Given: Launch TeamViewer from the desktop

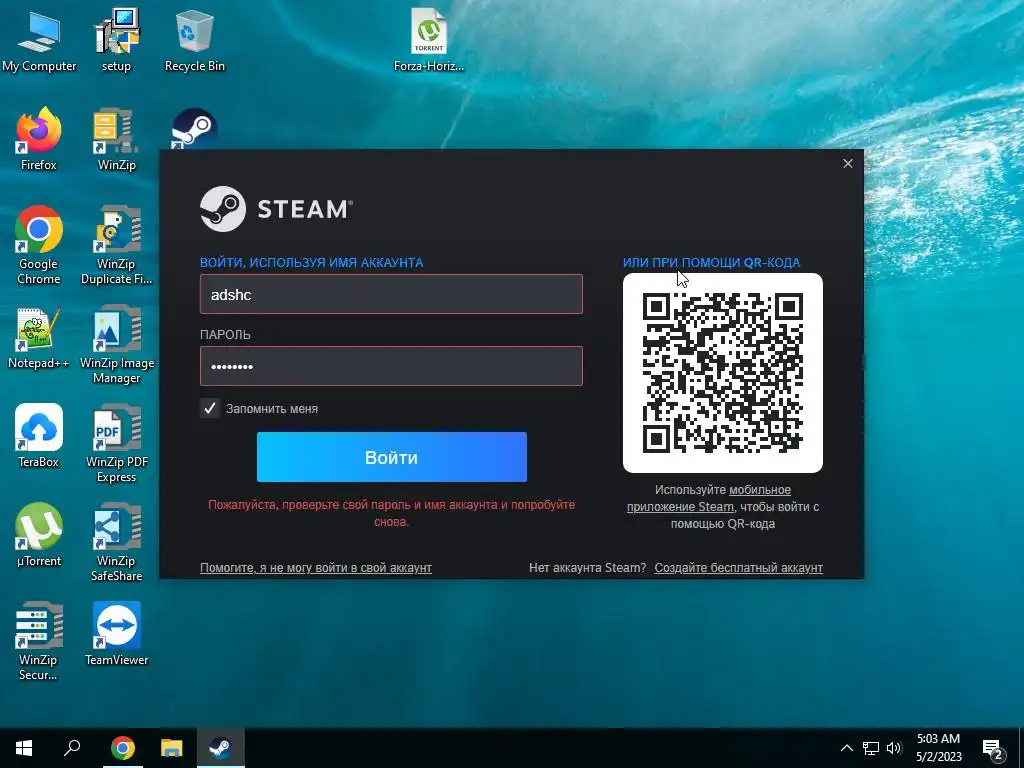Looking at the screenshot, I should click(x=116, y=633).
